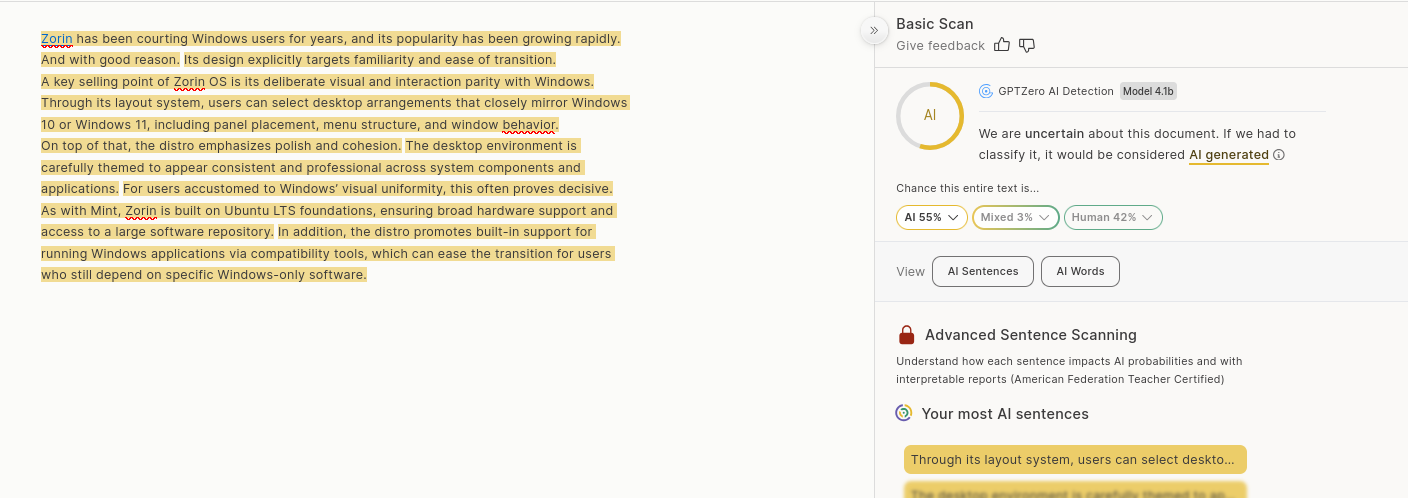The height and width of the screenshot is (498, 1408).
Task: Click the Model 4.1b badge
Action: pyautogui.click(x=1148, y=91)
